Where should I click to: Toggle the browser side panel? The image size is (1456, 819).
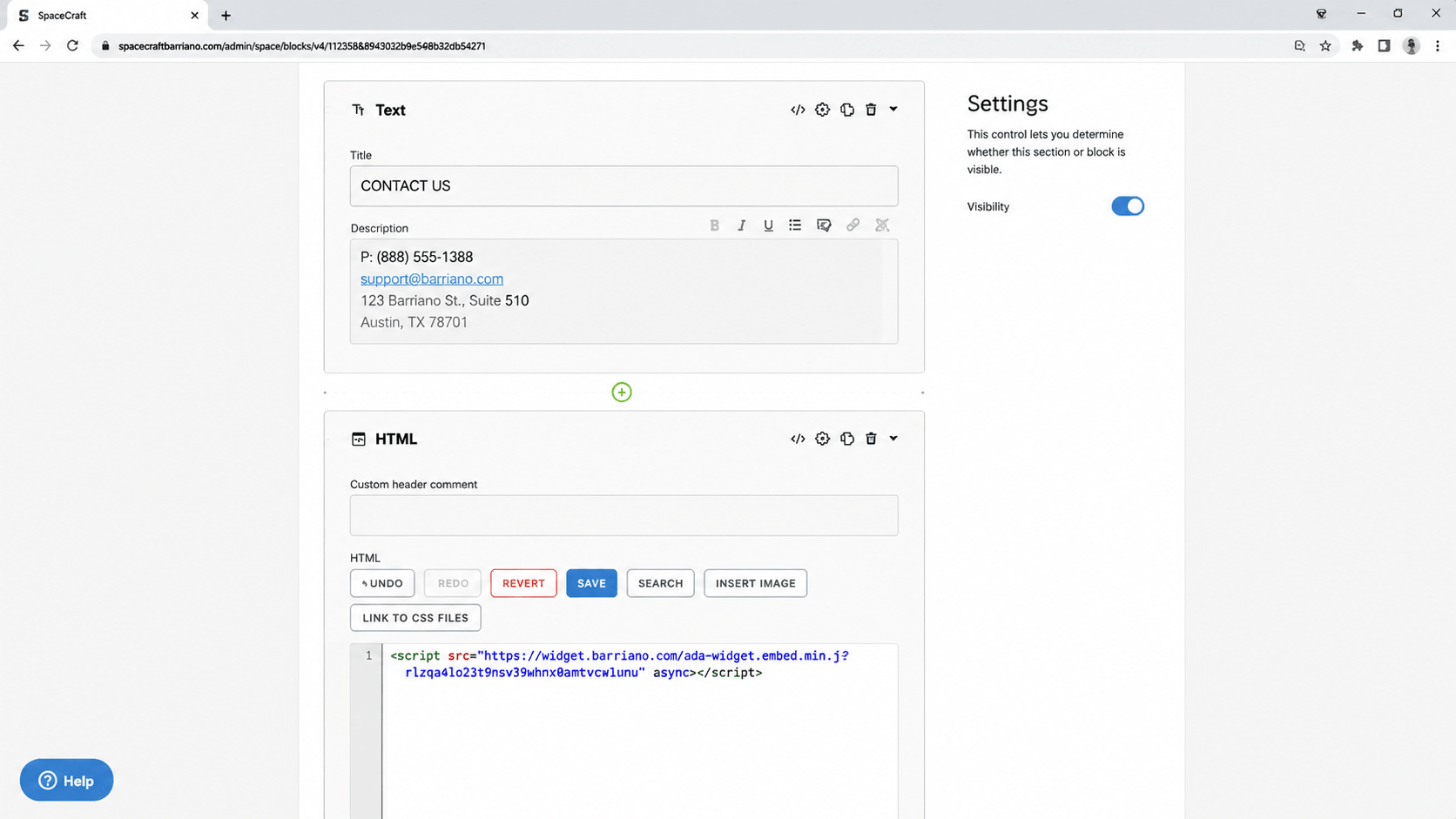point(1384,46)
